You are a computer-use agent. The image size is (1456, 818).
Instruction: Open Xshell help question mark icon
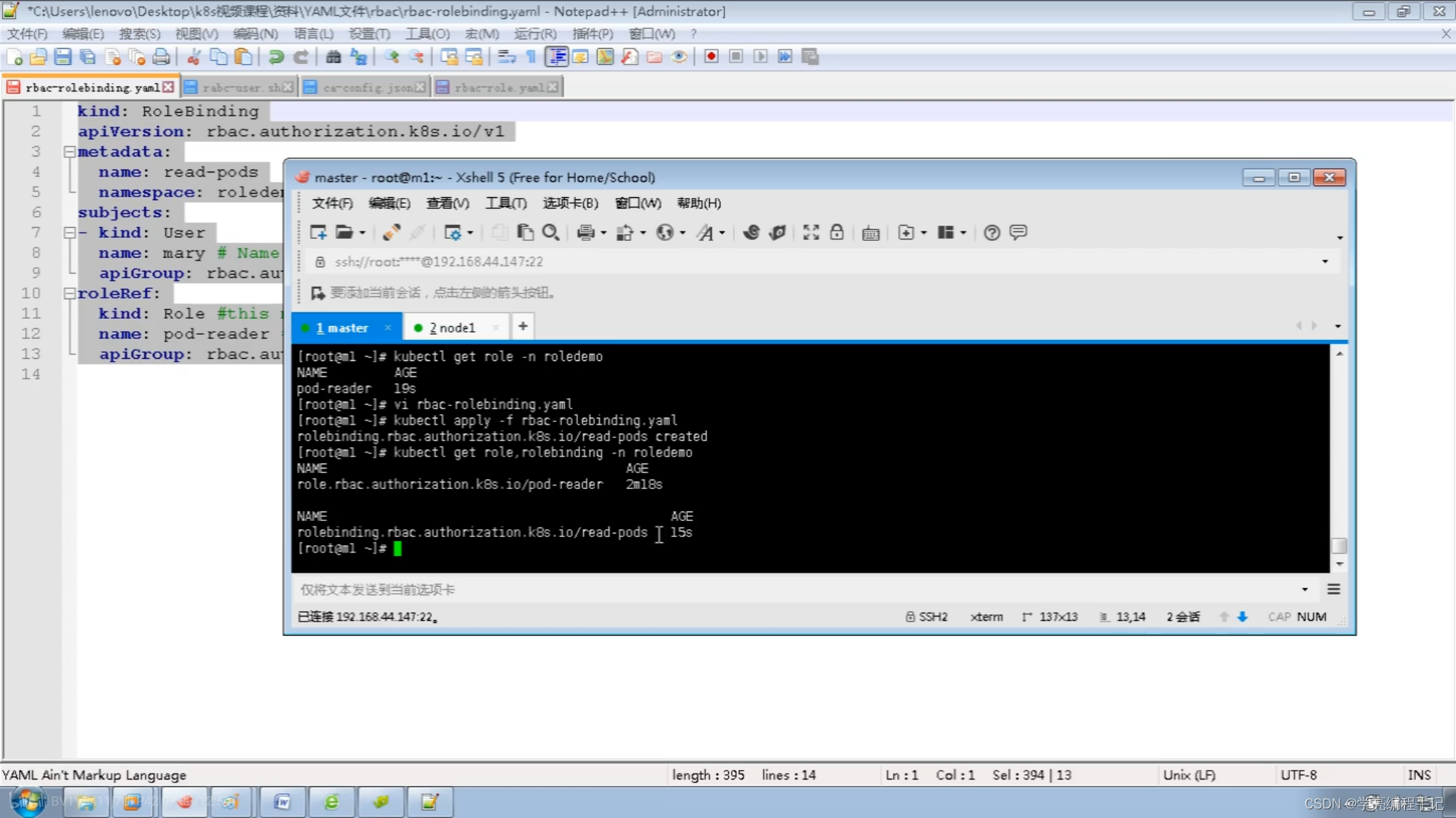click(992, 232)
